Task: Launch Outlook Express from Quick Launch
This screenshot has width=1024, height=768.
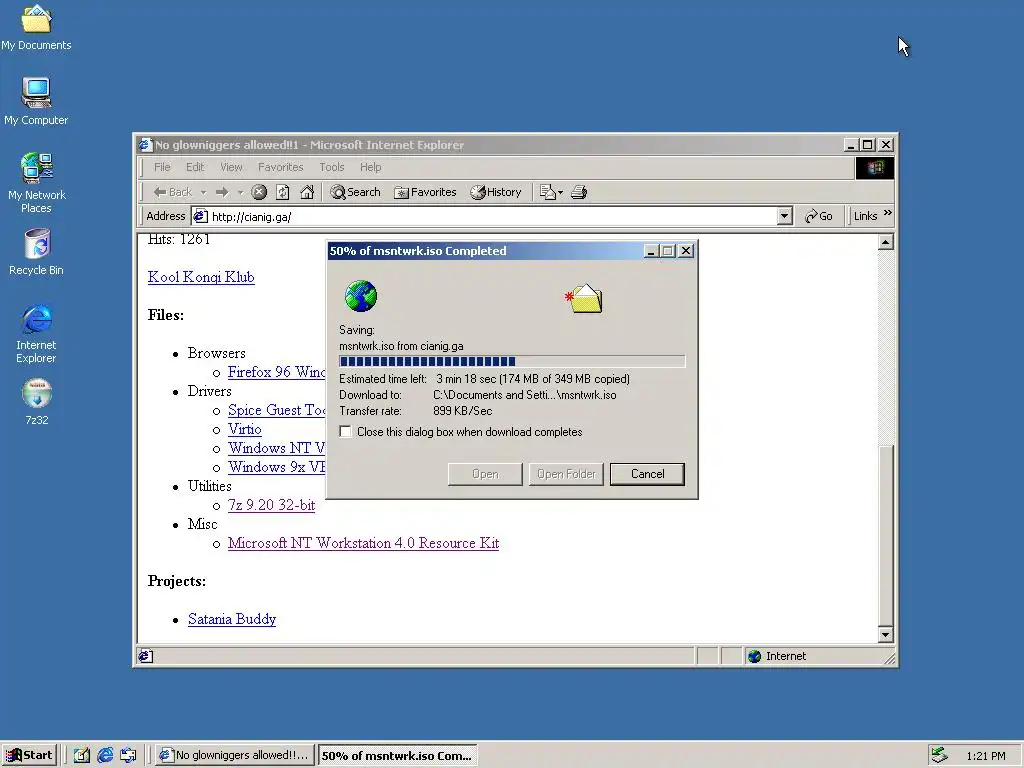Action: click(128, 756)
